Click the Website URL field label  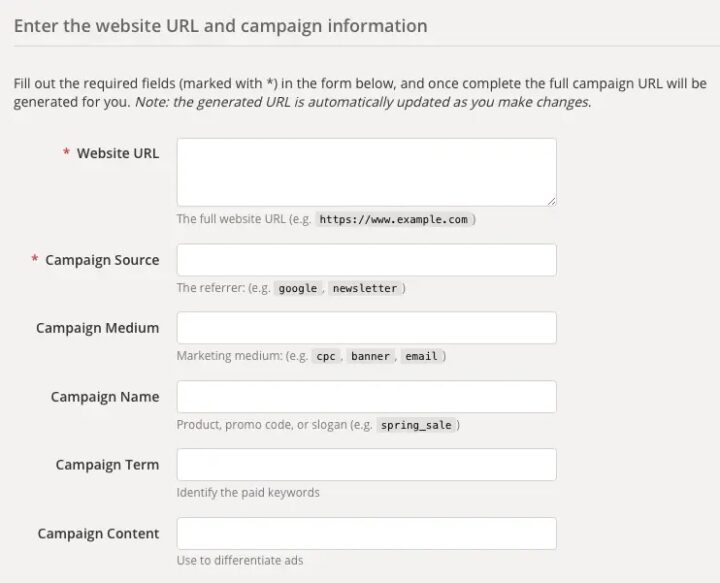pyautogui.click(x=117, y=153)
